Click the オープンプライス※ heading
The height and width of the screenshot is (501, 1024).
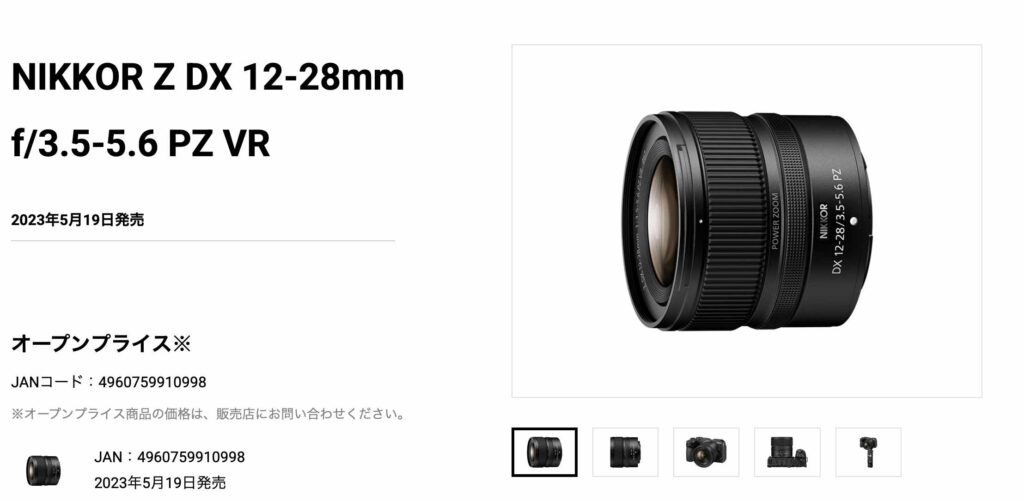pyautogui.click(x=101, y=344)
